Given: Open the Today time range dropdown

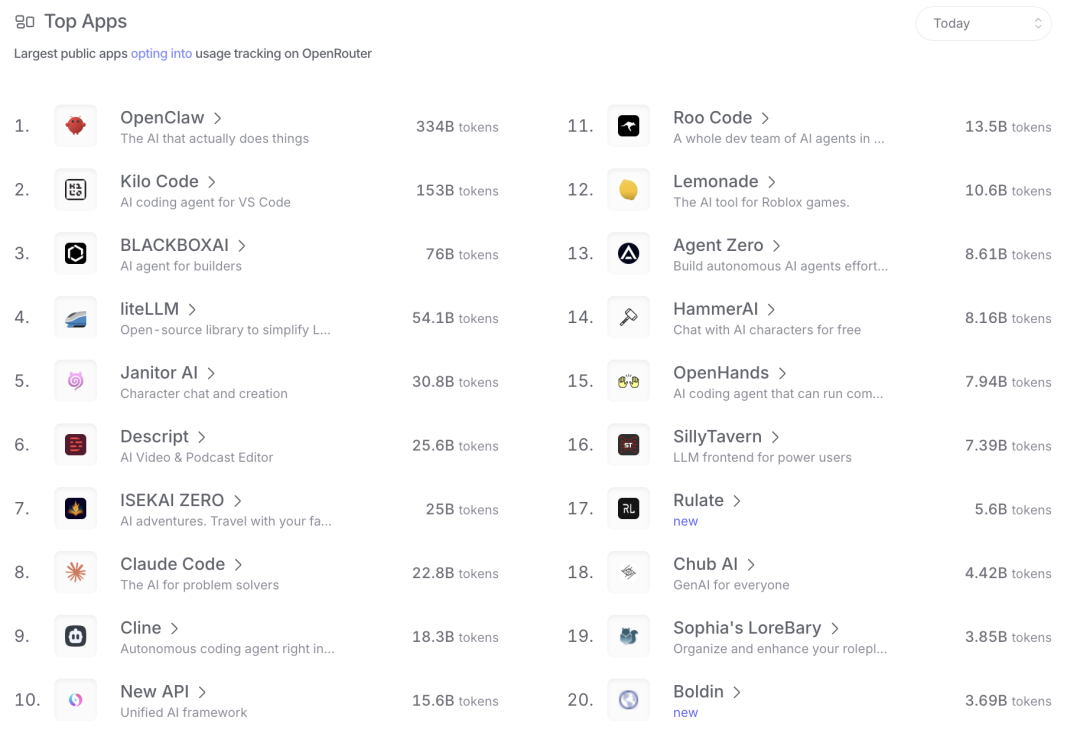Looking at the screenshot, I should tap(983, 24).
